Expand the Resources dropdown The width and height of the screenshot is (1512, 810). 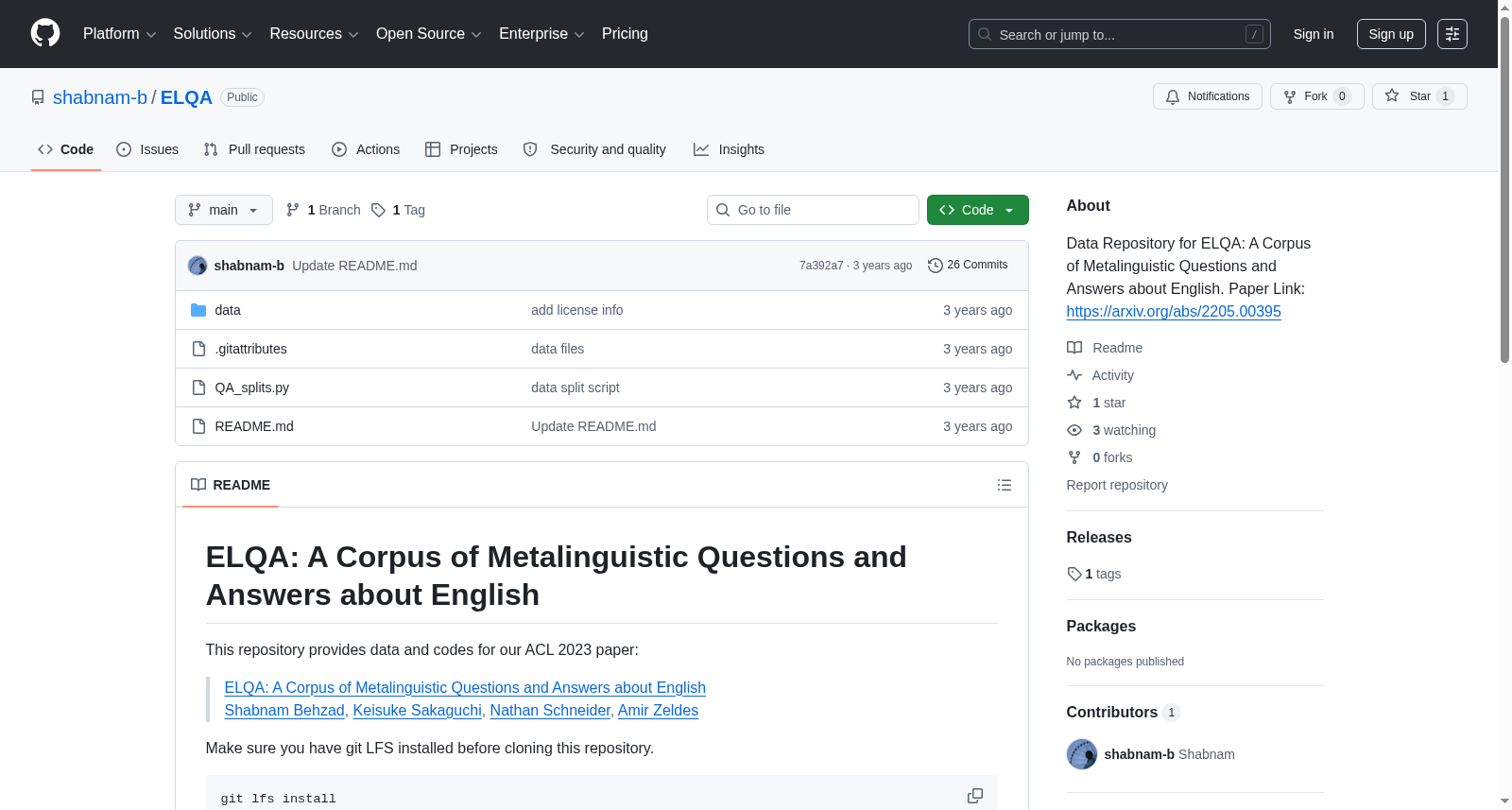point(314,34)
